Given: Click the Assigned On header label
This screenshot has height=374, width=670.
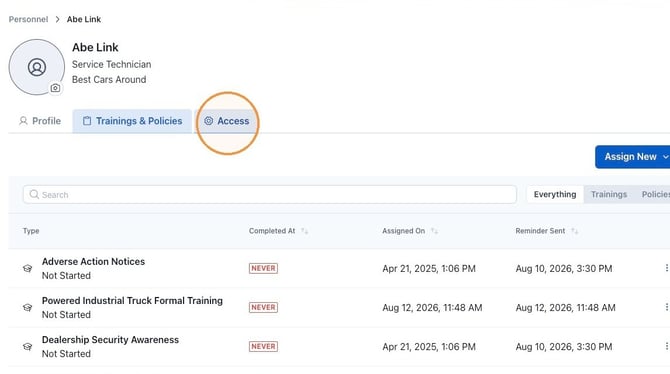Looking at the screenshot, I should point(403,231).
